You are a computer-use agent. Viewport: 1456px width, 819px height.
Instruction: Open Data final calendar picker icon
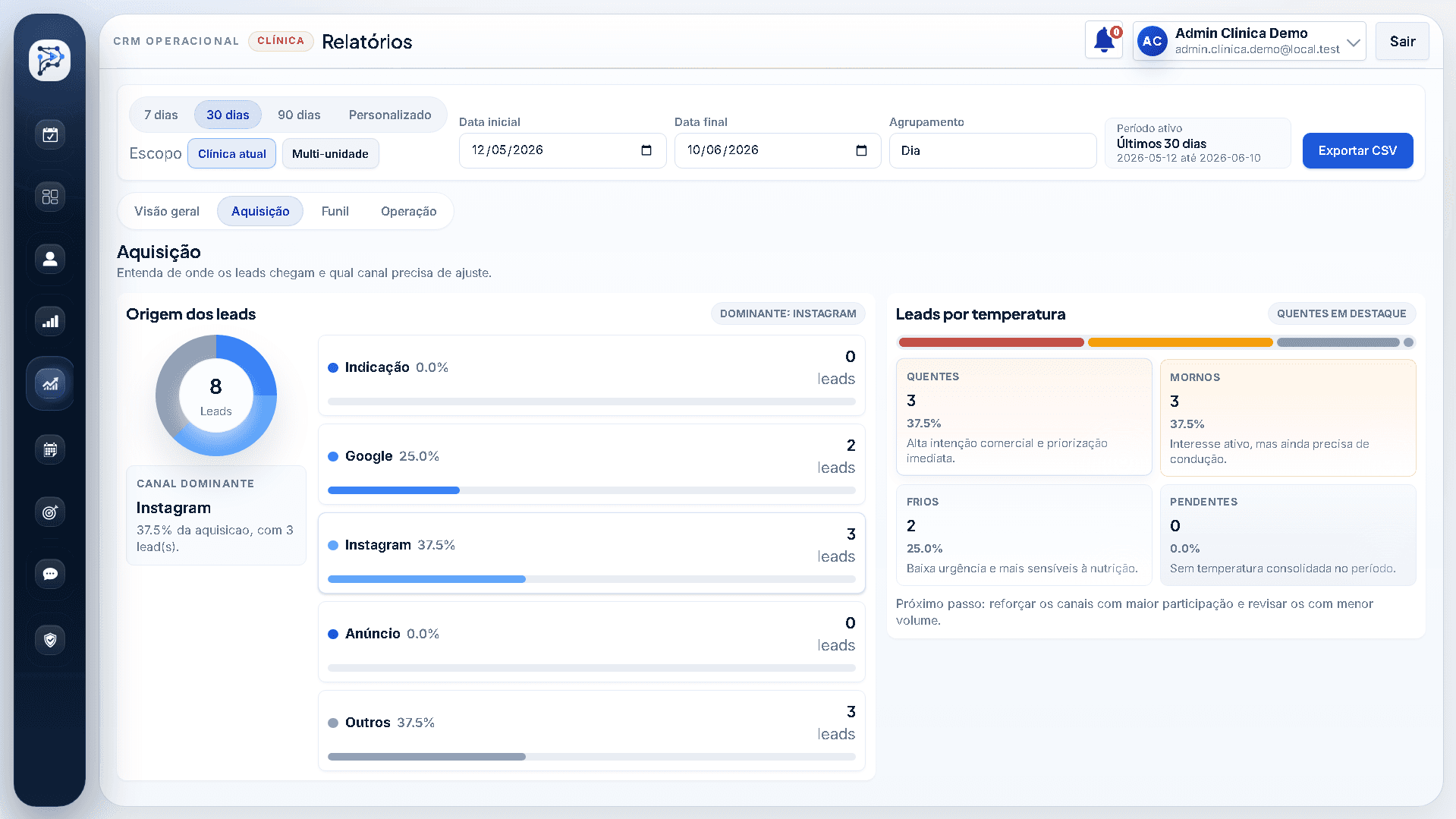861,150
